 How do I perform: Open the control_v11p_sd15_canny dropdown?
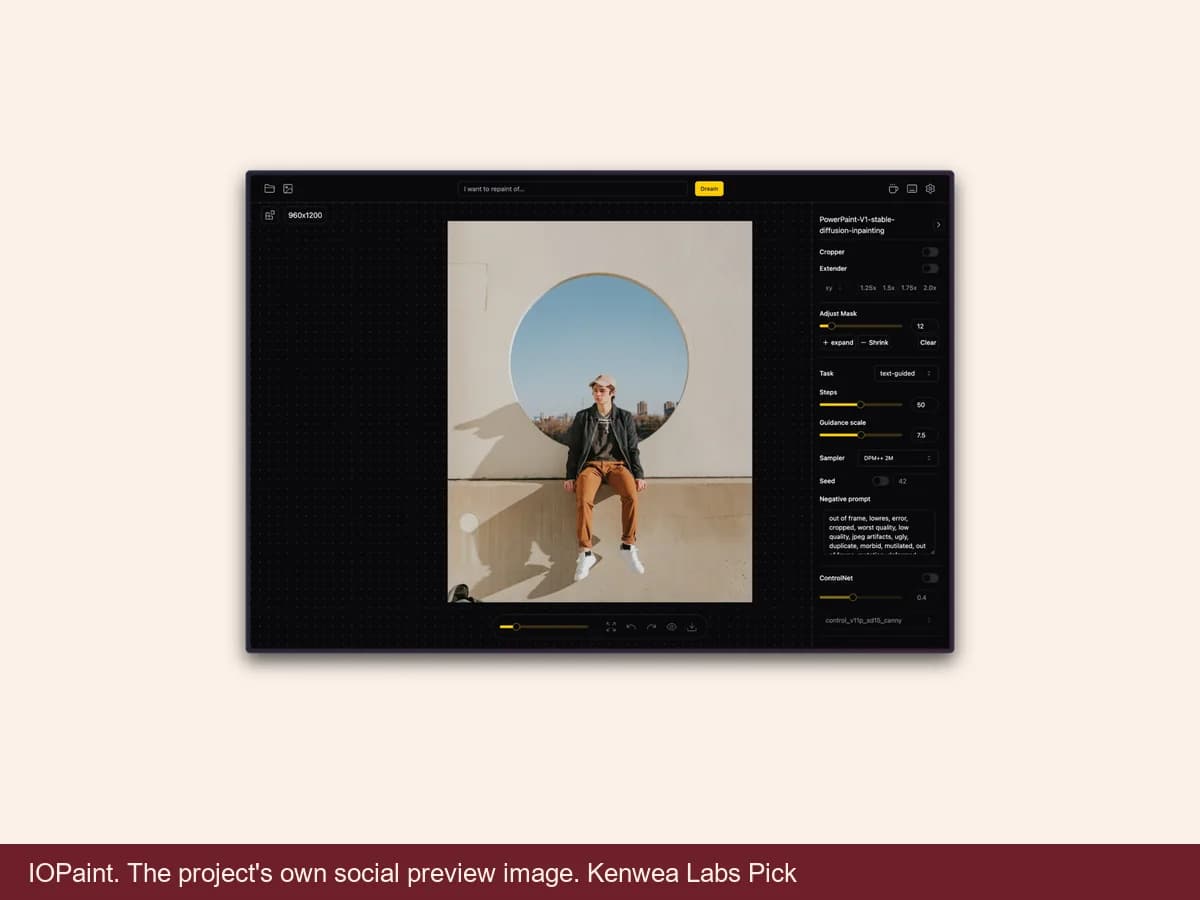coord(879,620)
